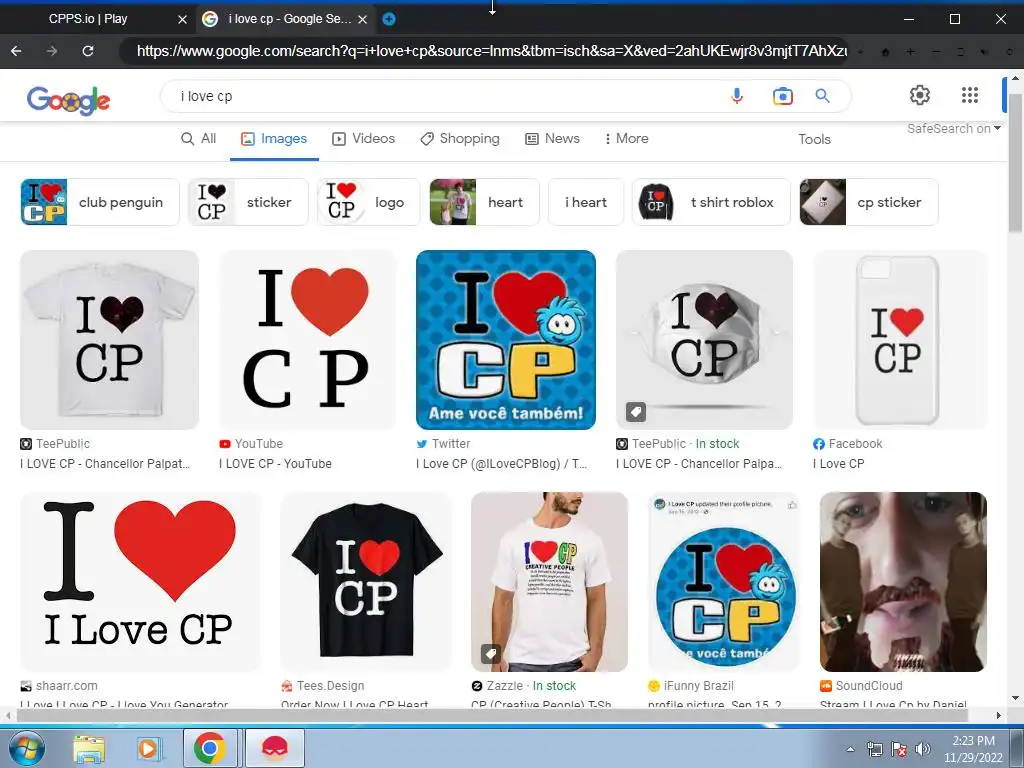Expand the SafeSearch on dropdown
The height and width of the screenshot is (768, 1024).
pyautogui.click(x=953, y=129)
